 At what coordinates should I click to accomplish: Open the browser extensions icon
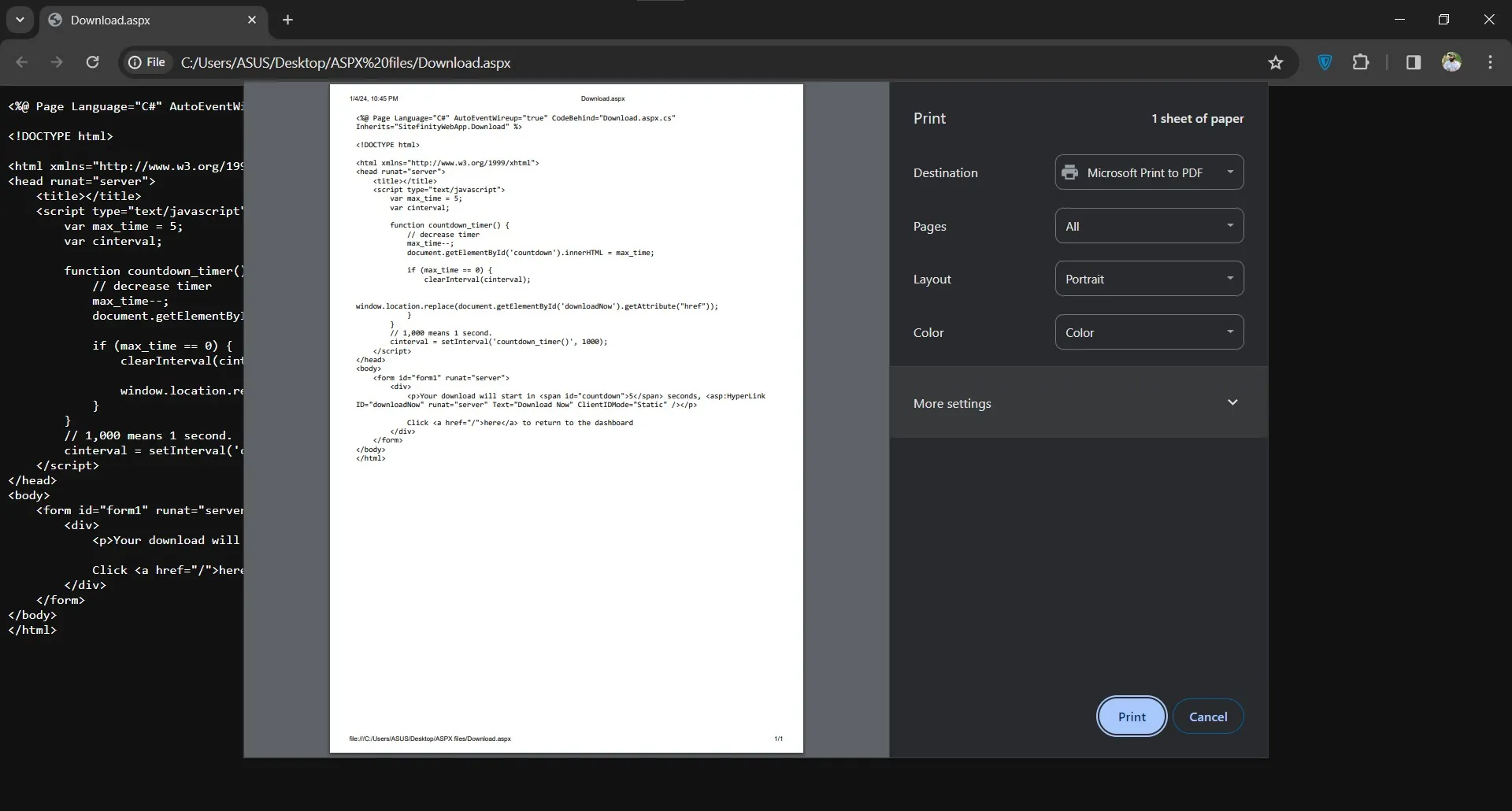pyautogui.click(x=1362, y=62)
